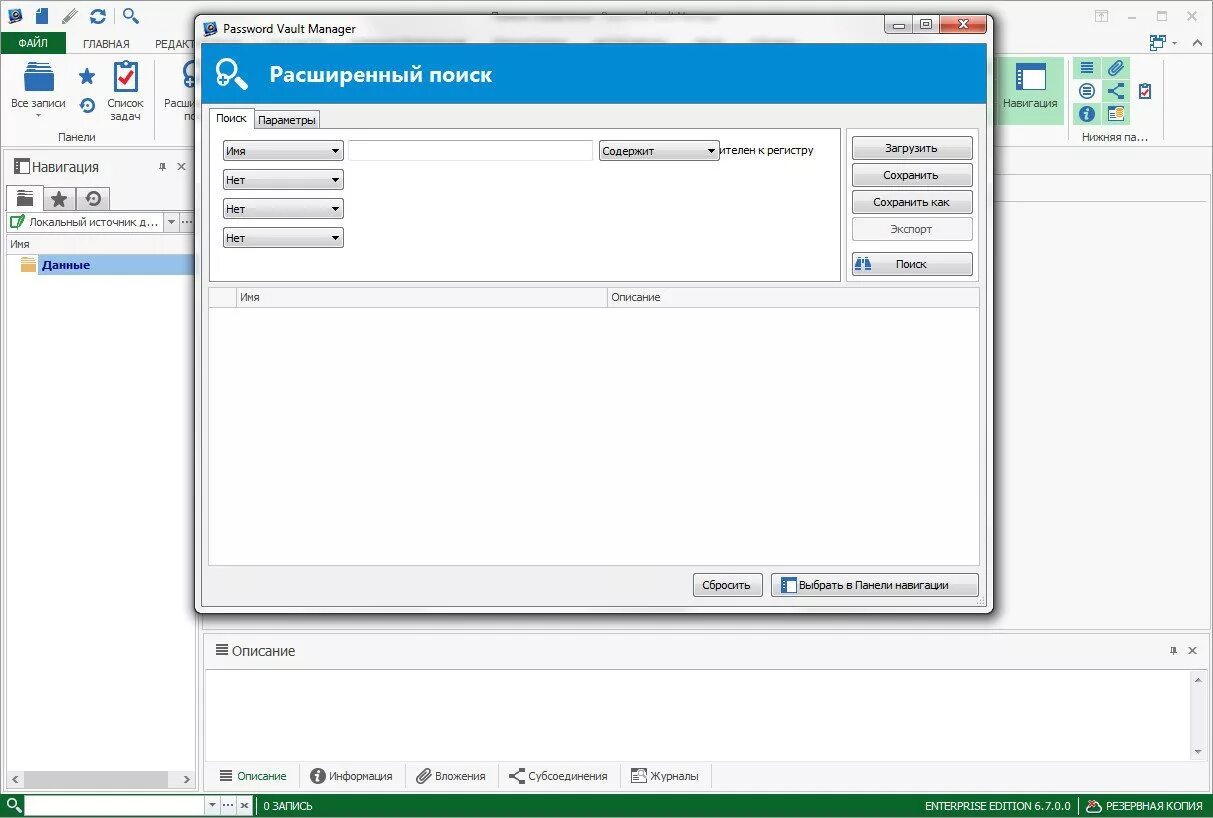
Task: Click the refresh arrows icon in quick access toolbar
Action: [x=97, y=16]
